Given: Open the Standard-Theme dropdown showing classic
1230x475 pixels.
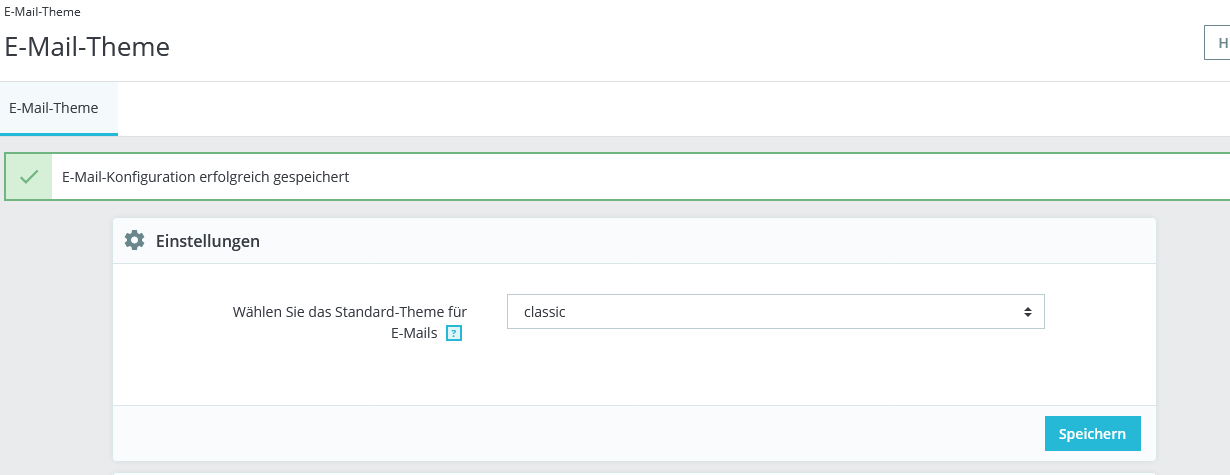Looking at the screenshot, I should [775, 312].
